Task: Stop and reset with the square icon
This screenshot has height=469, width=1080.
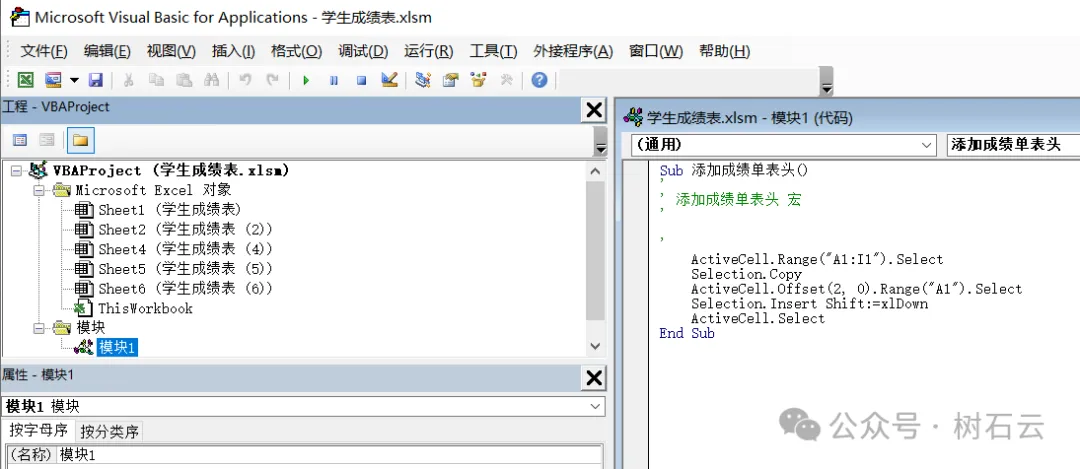Action: (x=362, y=81)
